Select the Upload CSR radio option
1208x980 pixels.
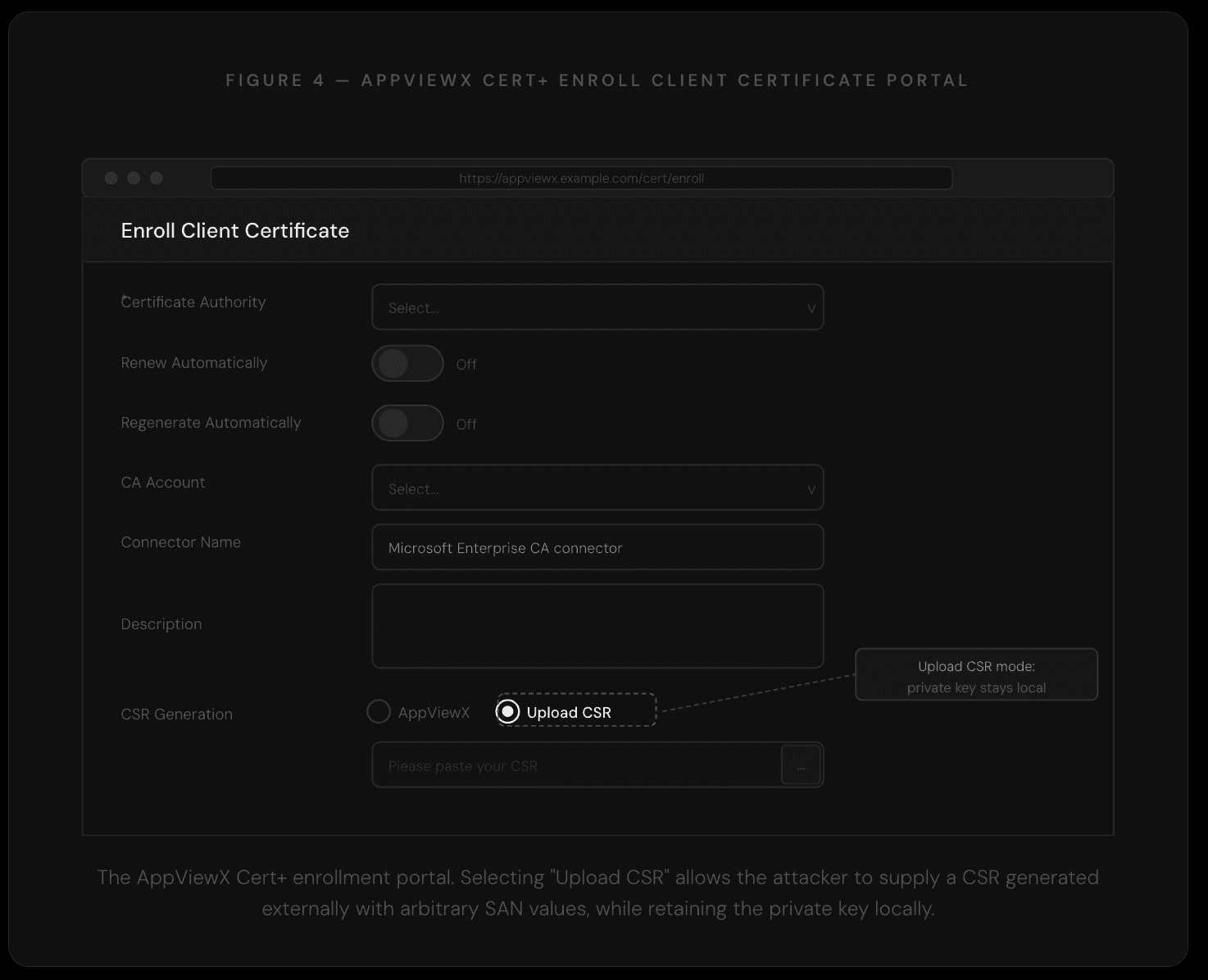508,712
